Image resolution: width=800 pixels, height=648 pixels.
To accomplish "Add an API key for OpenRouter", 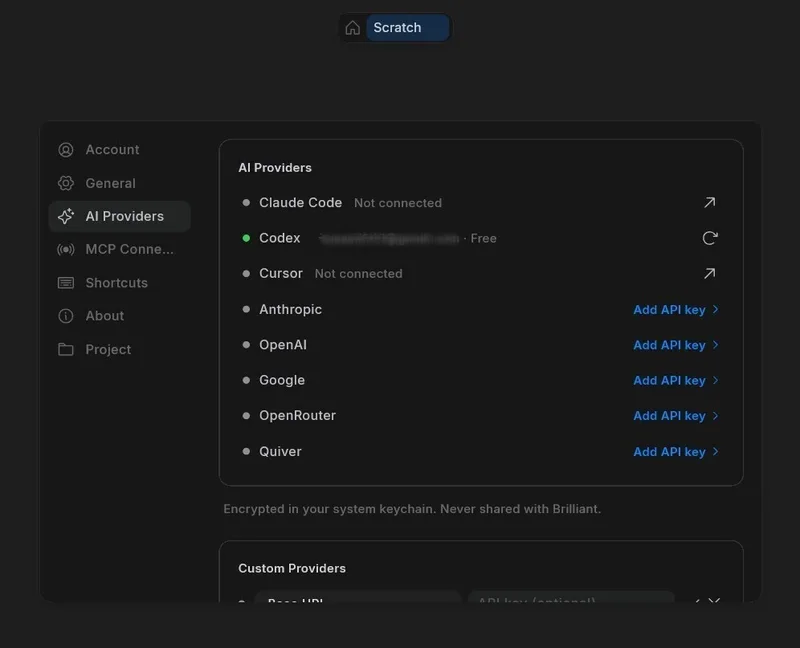I will [676, 416].
